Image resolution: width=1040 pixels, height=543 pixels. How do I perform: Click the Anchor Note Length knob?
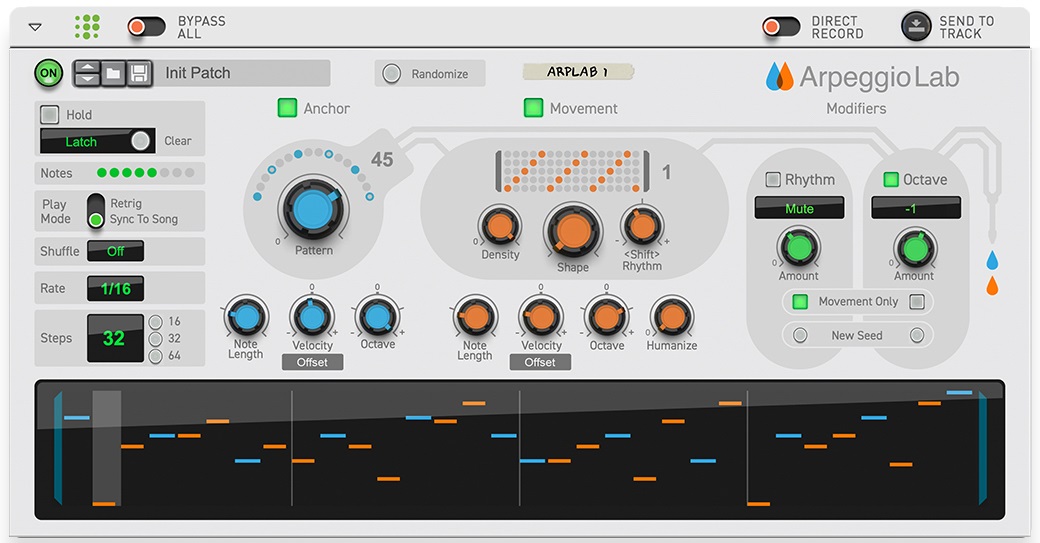pyautogui.click(x=247, y=316)
